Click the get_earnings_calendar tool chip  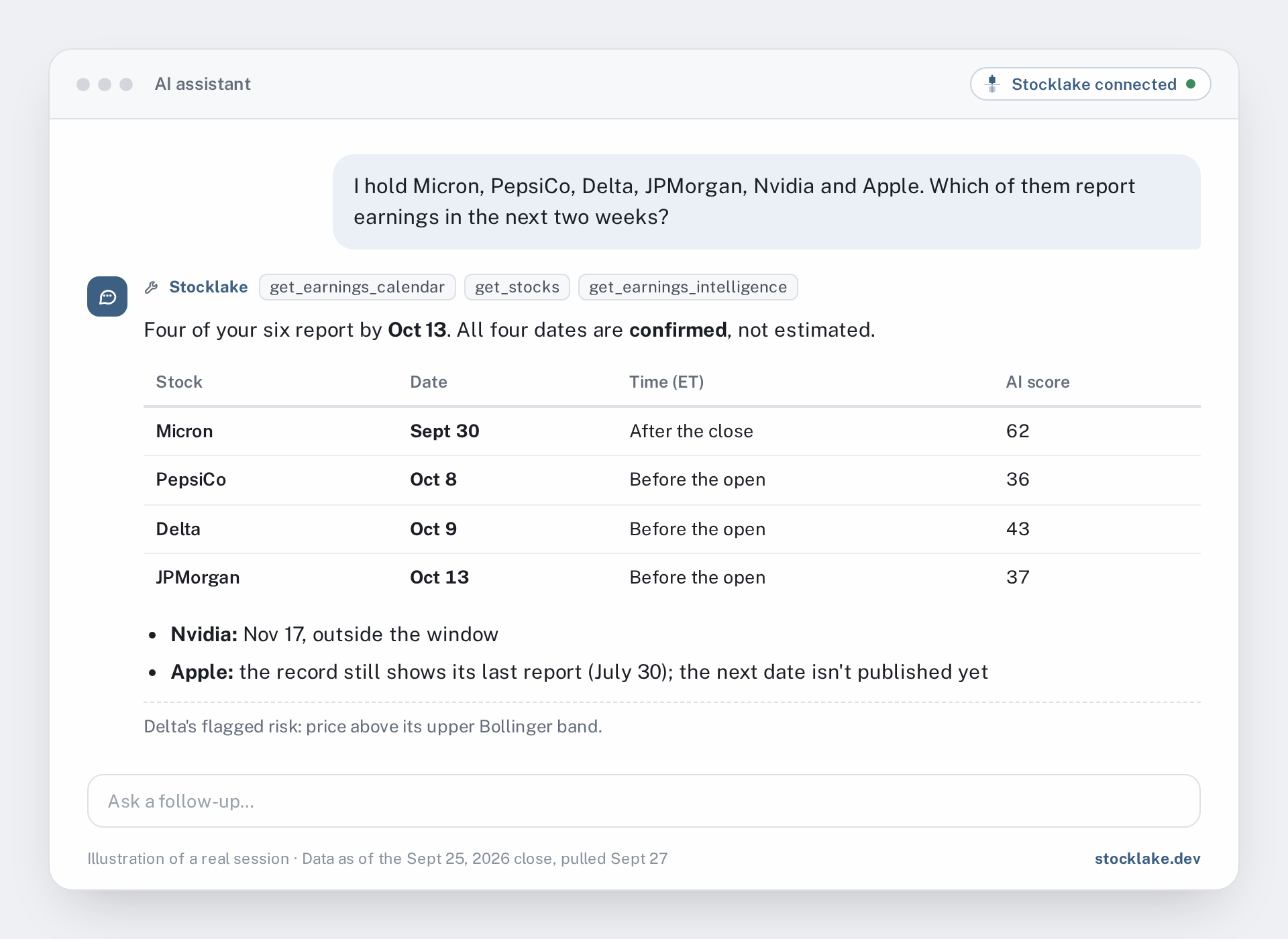(357, 287)
